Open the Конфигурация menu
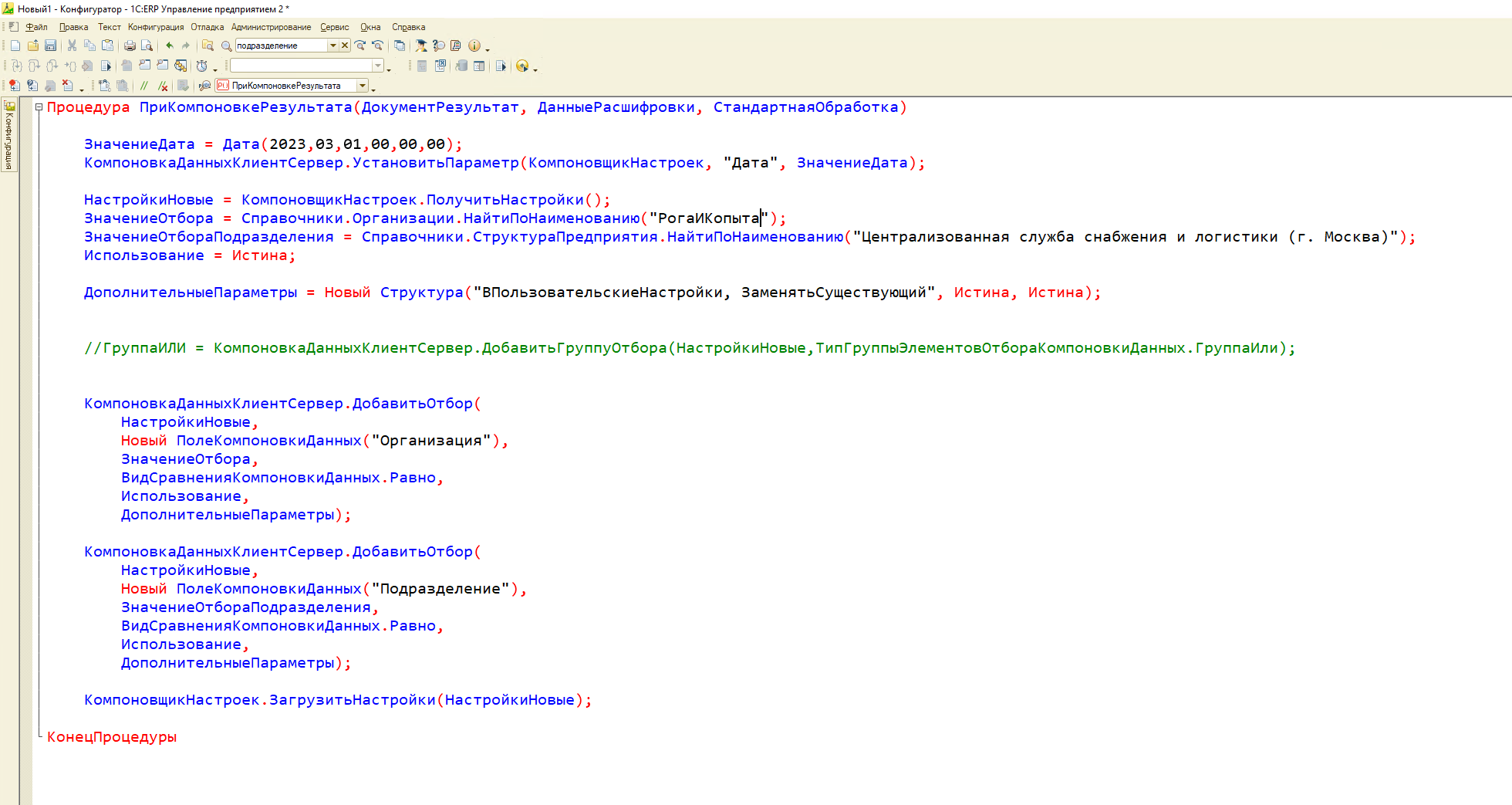Screen dimensions: 1512x805 click(156, 27)
